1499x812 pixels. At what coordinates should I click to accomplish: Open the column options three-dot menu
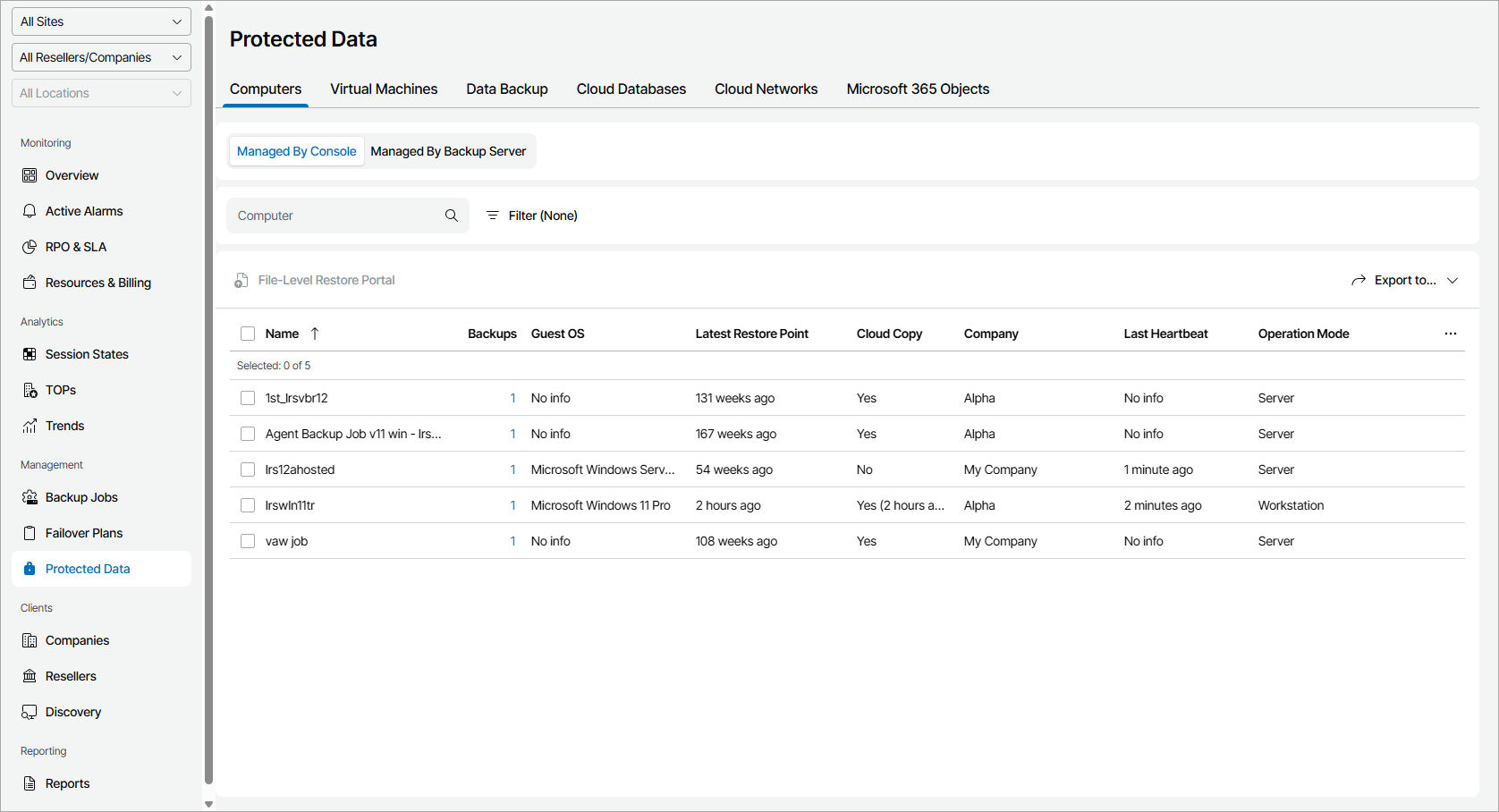point(1450,334)
